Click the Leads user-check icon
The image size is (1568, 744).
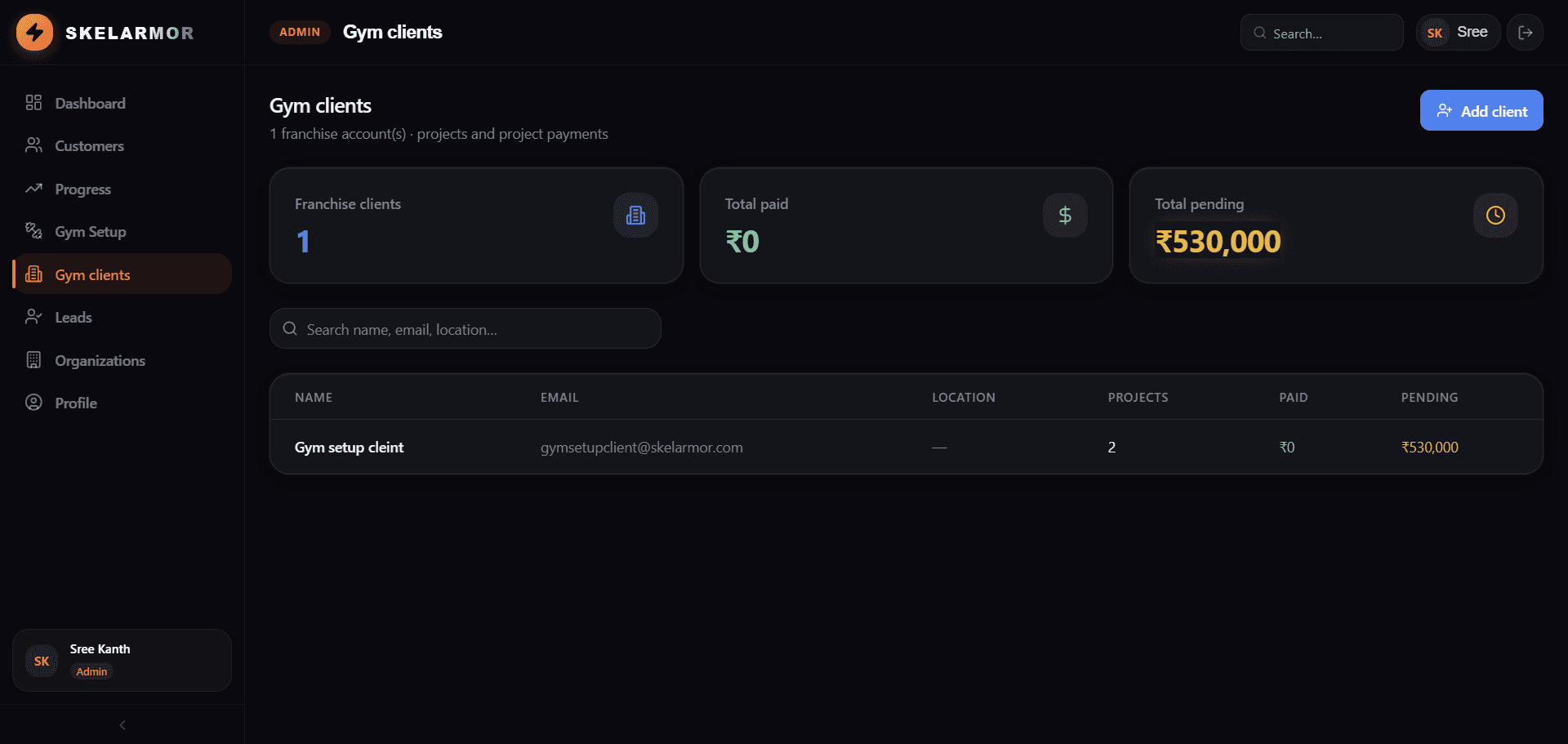pos(33,317)
